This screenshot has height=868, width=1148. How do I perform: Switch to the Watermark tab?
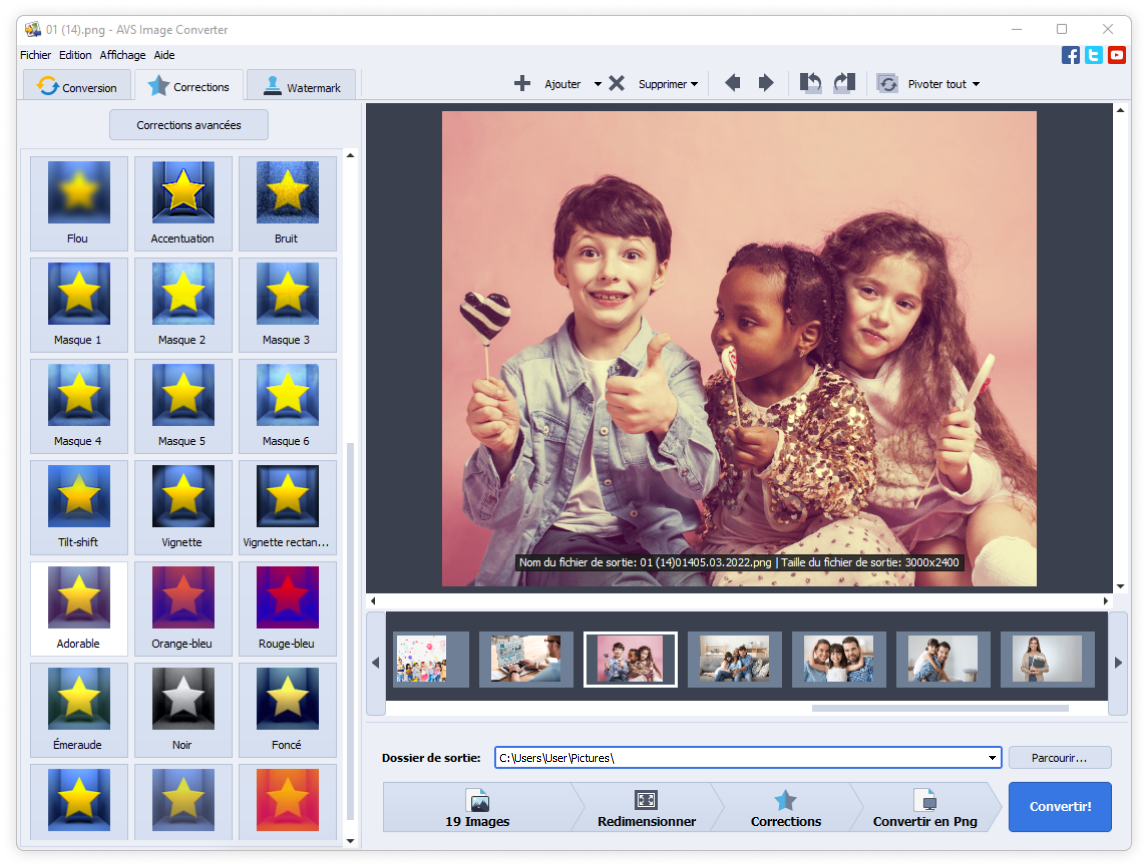click(x=302, y=87)
